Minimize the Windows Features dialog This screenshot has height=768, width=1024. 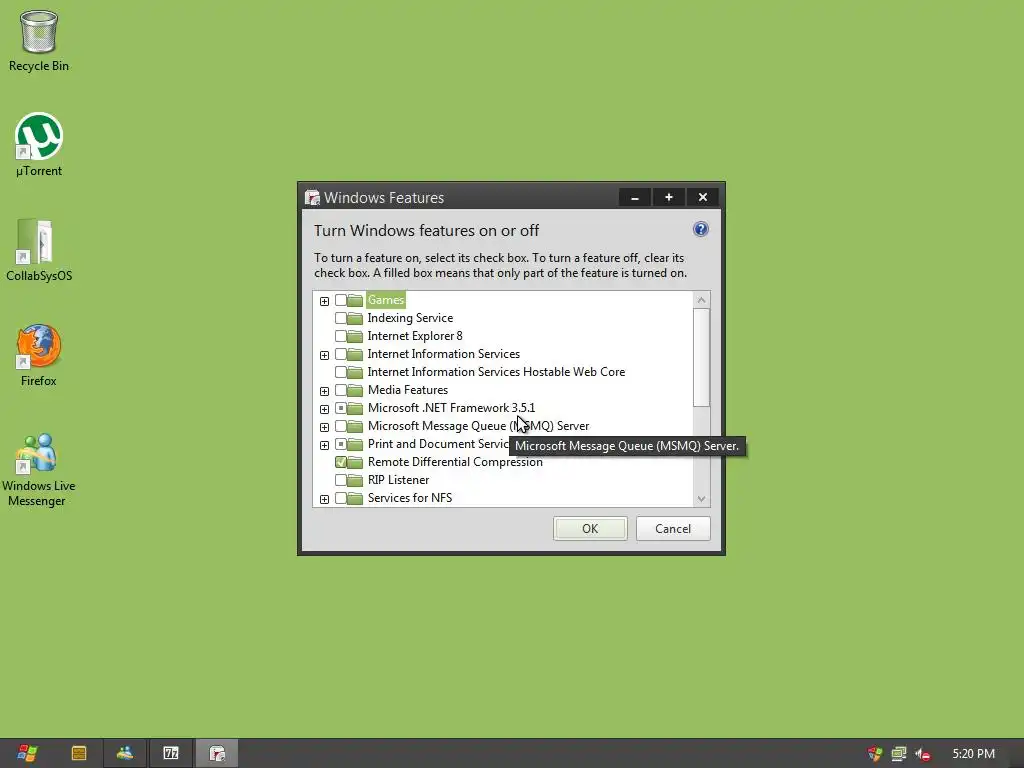point(635,197)
